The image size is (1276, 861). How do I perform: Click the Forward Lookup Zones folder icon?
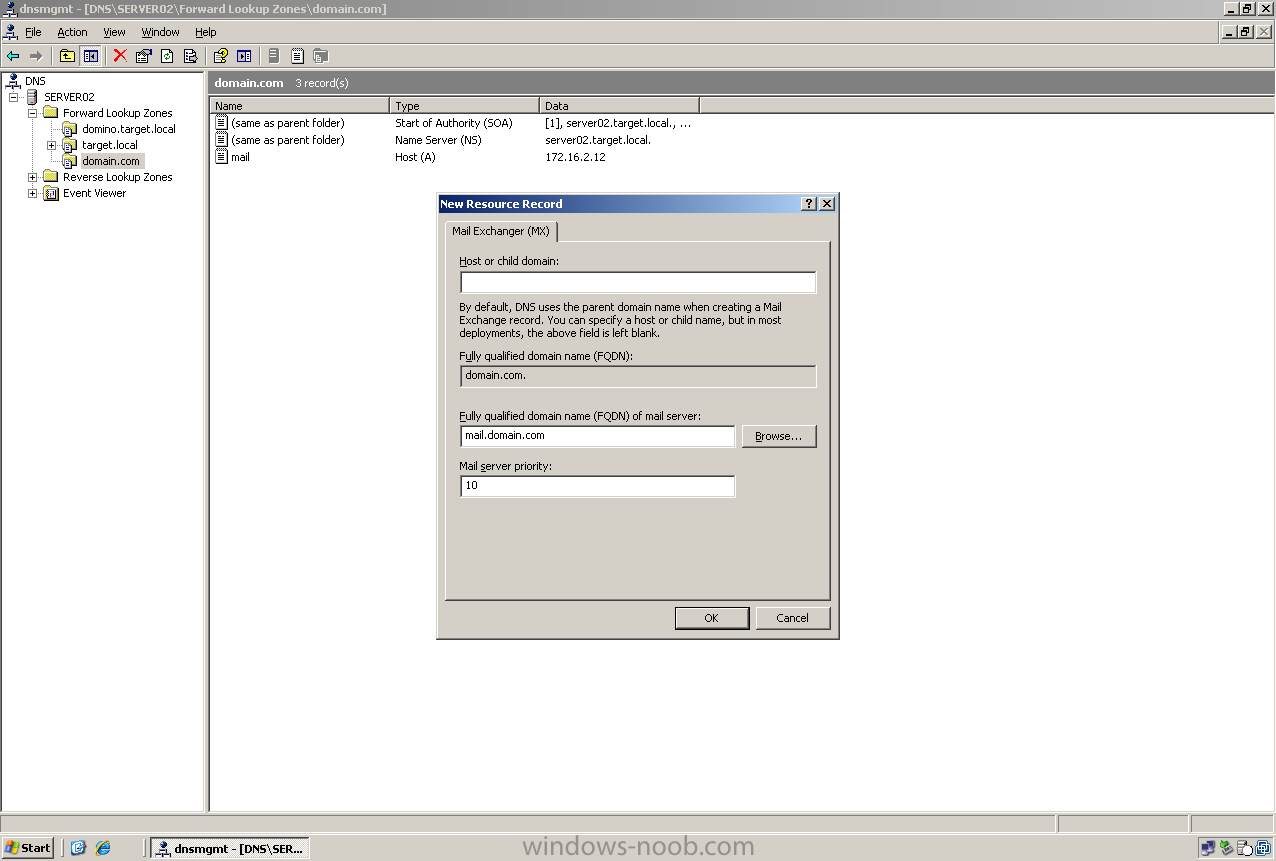[x=51, y=113]
